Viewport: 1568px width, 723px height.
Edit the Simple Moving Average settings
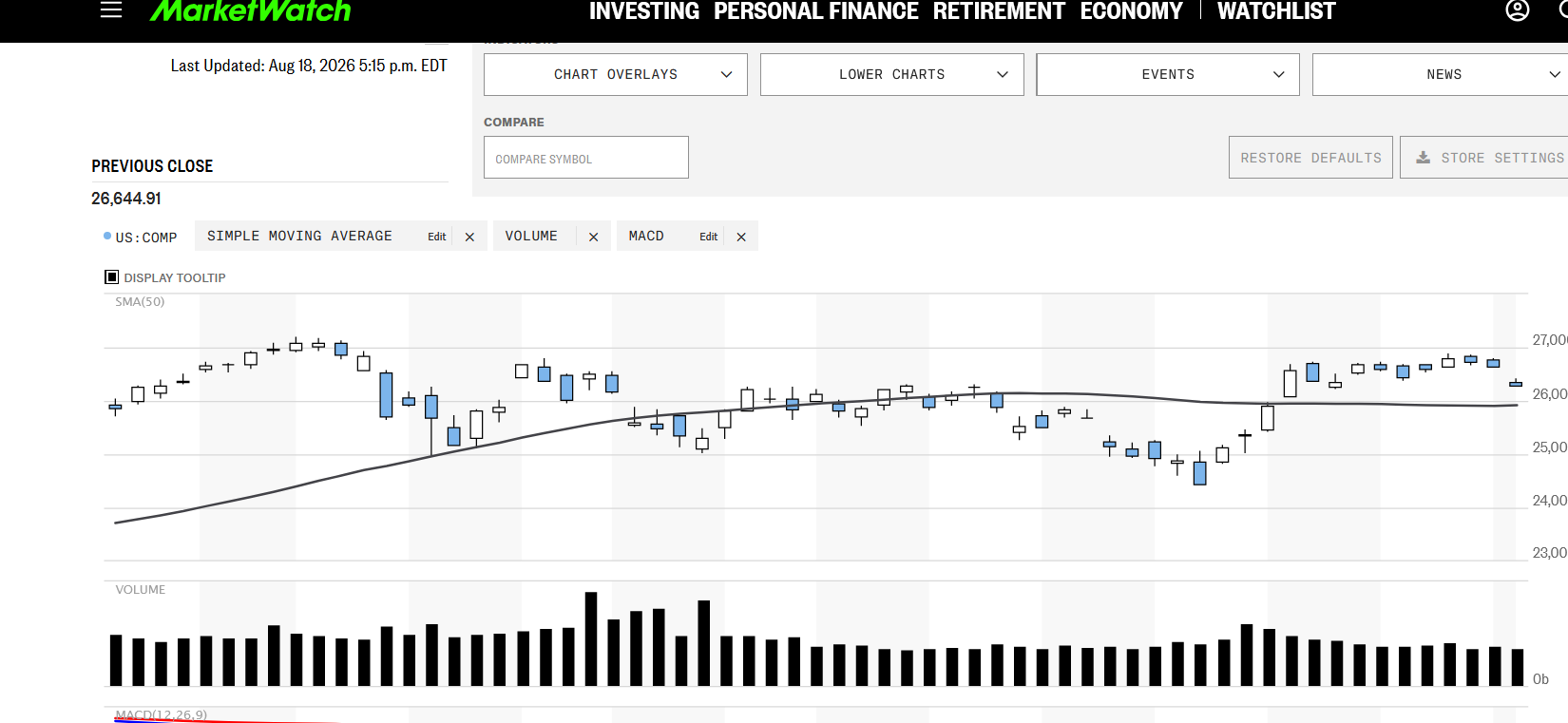[436, 237]
